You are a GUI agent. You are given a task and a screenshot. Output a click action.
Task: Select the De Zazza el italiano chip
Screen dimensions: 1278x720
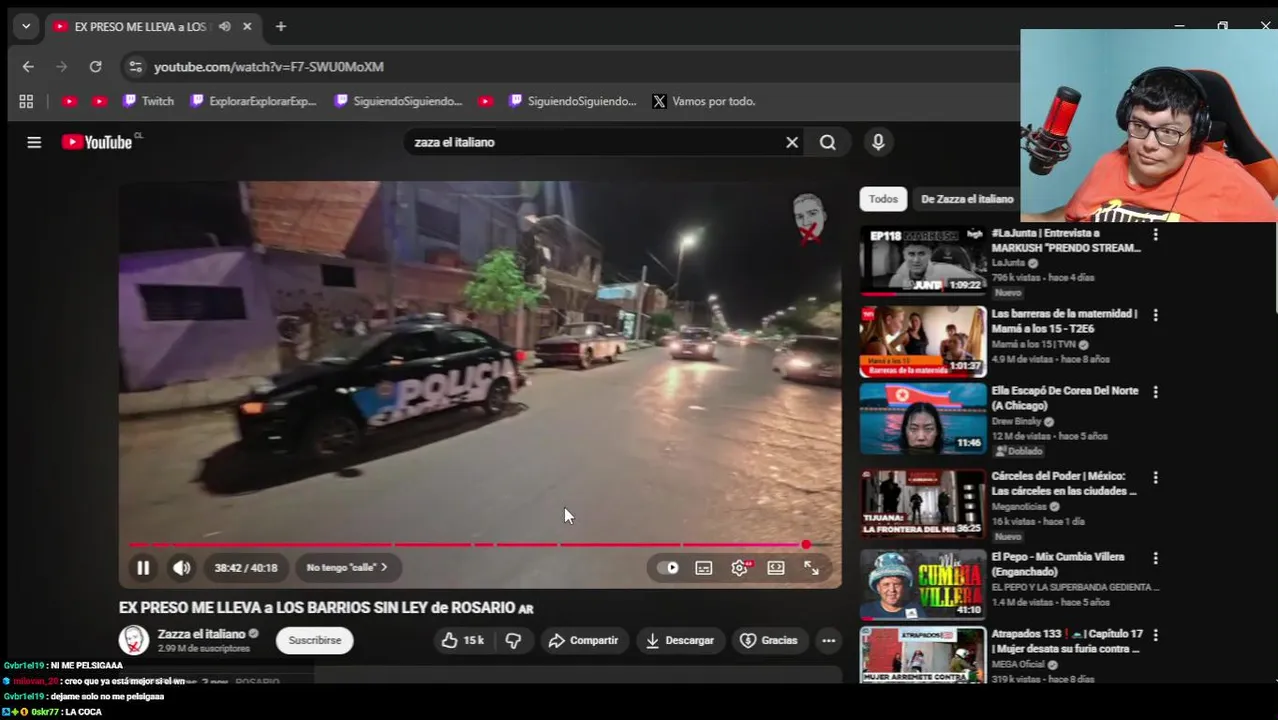[x=966, y=199]
